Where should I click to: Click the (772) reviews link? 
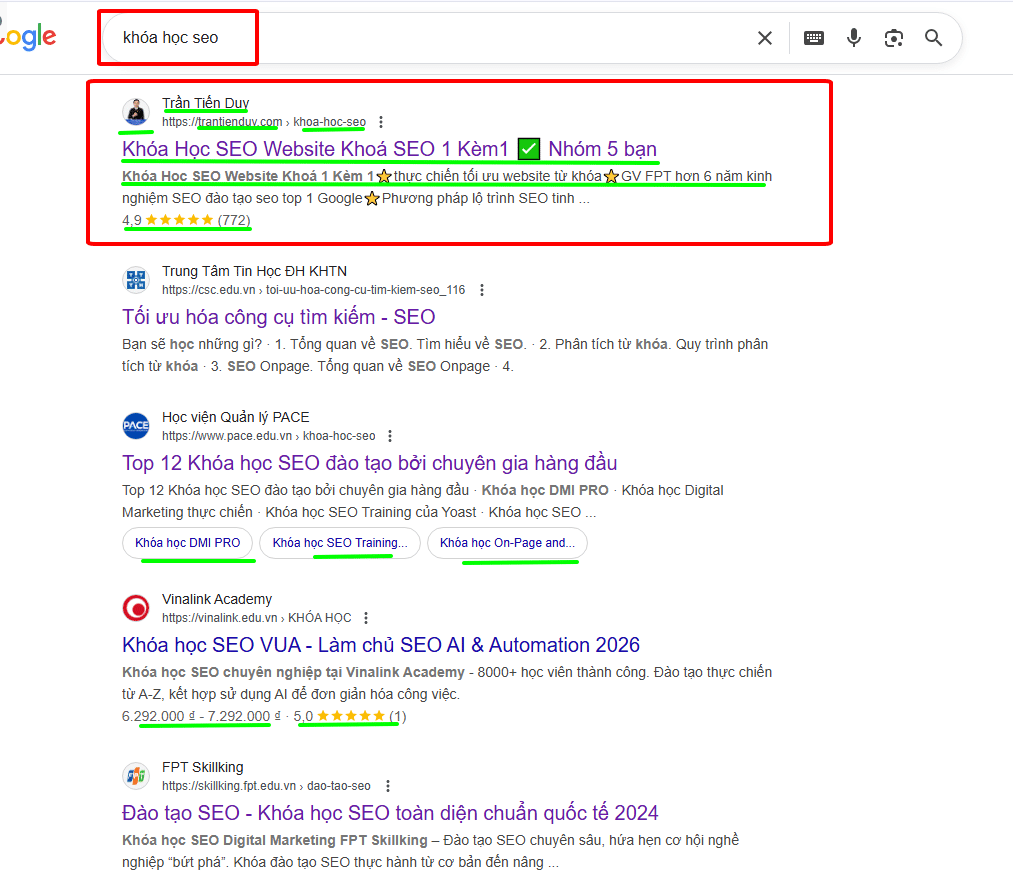pyautogui.click(x=236, y=219)
